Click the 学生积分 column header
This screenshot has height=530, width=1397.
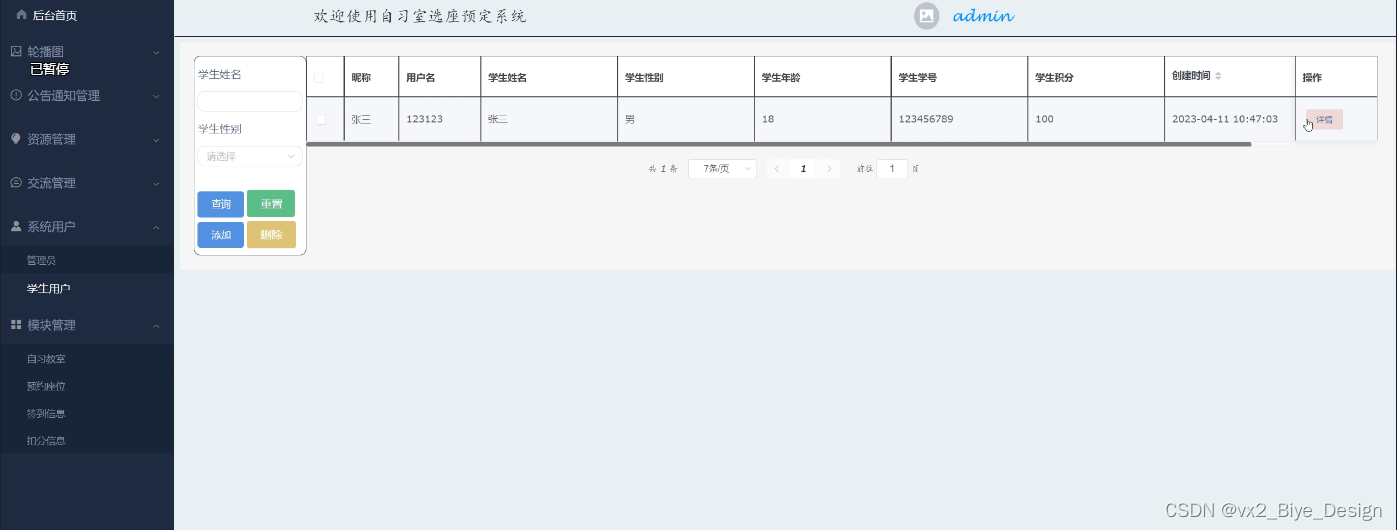[x=1096, y=77]
